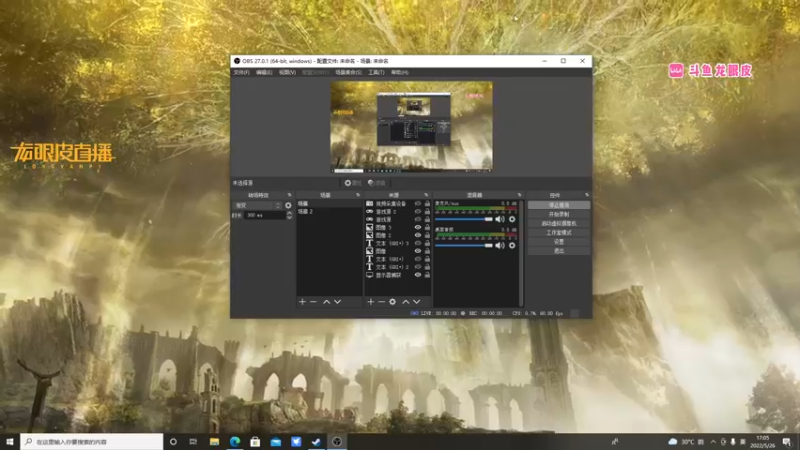Open the 渐变 transition type dropdown

pos(258,206)
